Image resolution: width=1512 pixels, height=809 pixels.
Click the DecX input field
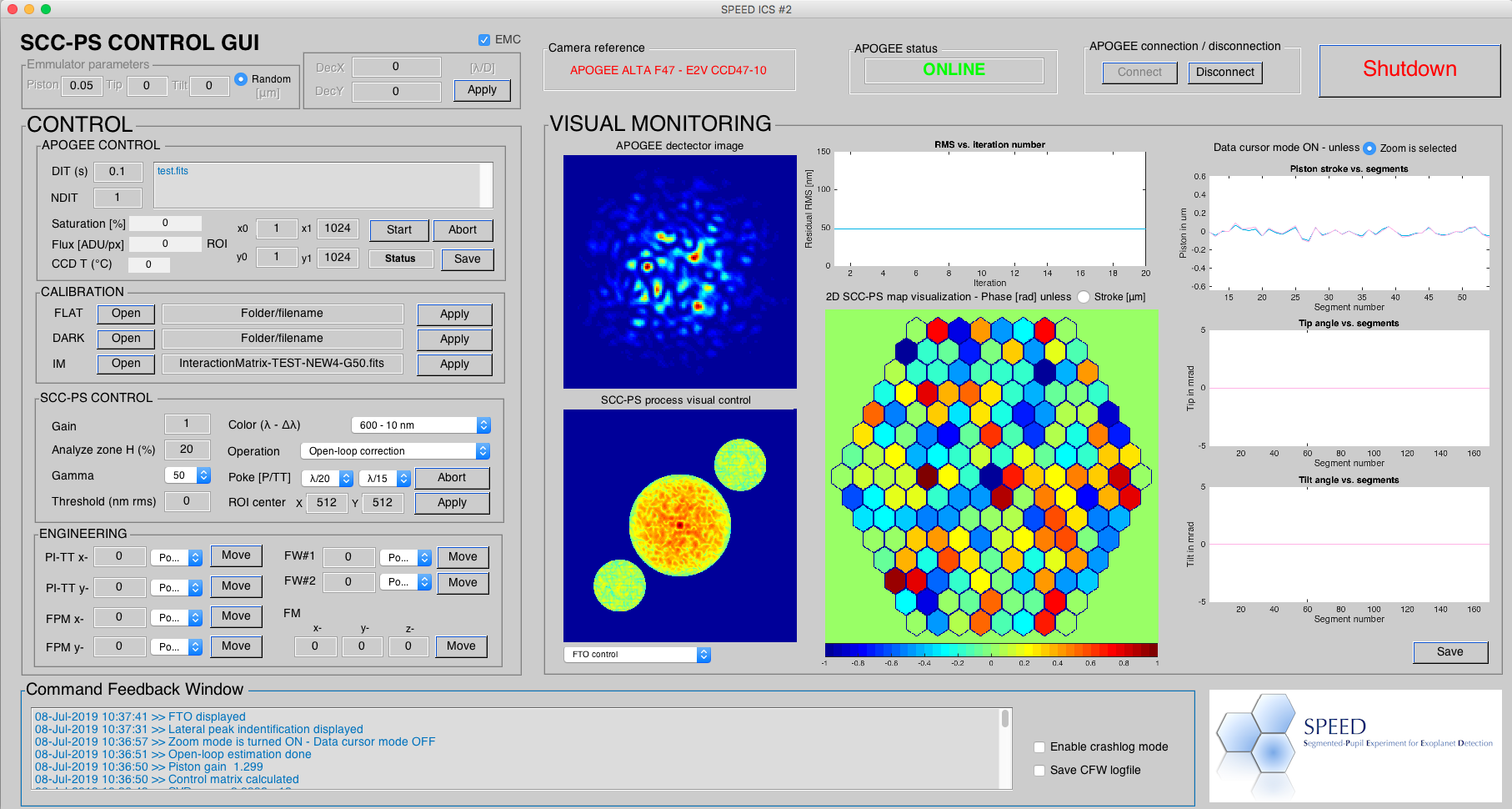396,67
